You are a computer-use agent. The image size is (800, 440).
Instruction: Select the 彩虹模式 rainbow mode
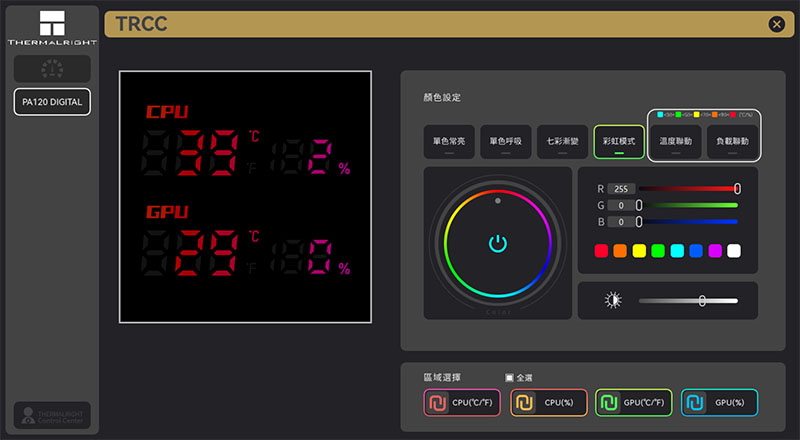[619, 141]
